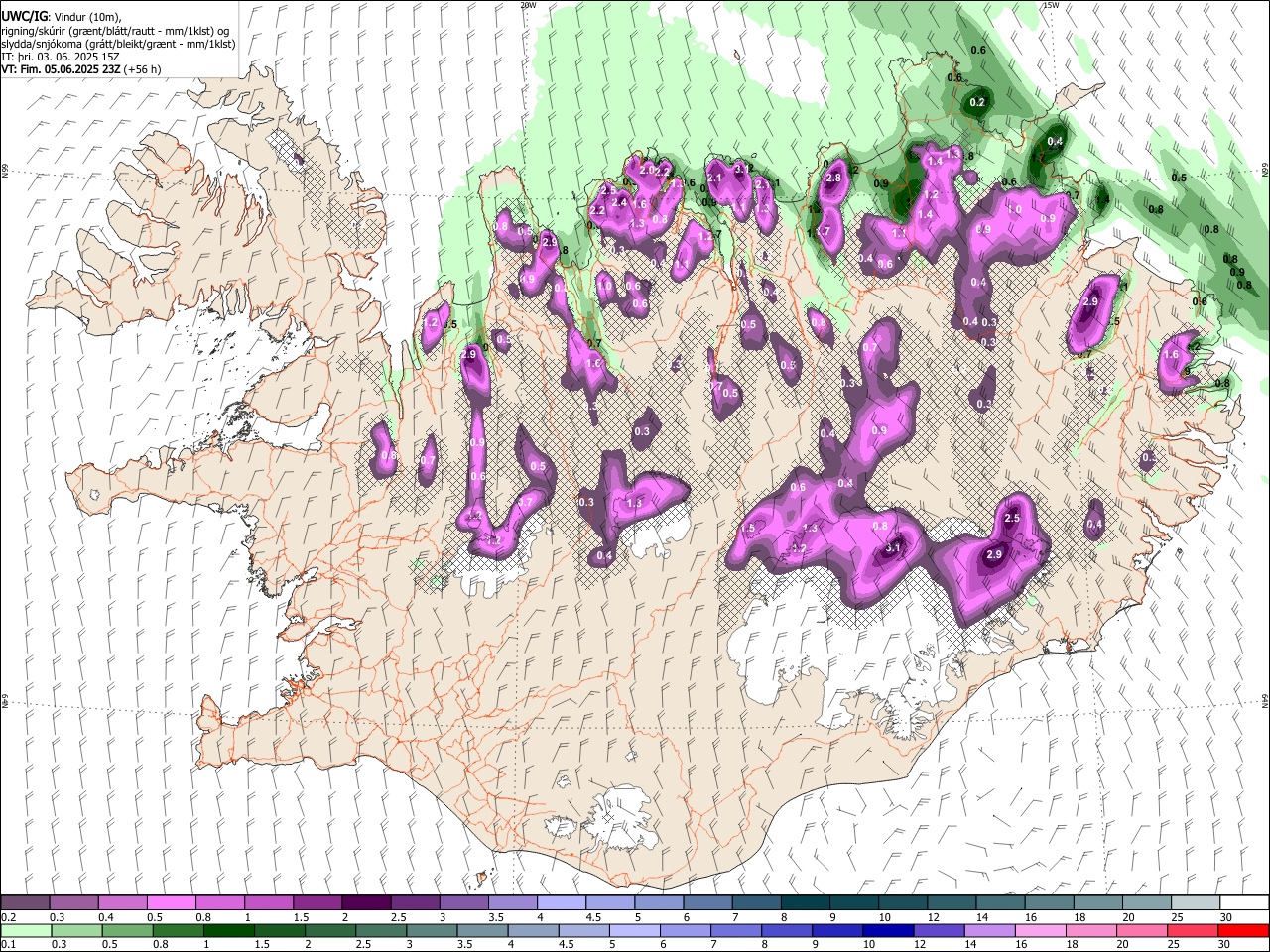
Task: Click the palest green 0.1 swatch in the rain scale
Action: tap(26, 930)
